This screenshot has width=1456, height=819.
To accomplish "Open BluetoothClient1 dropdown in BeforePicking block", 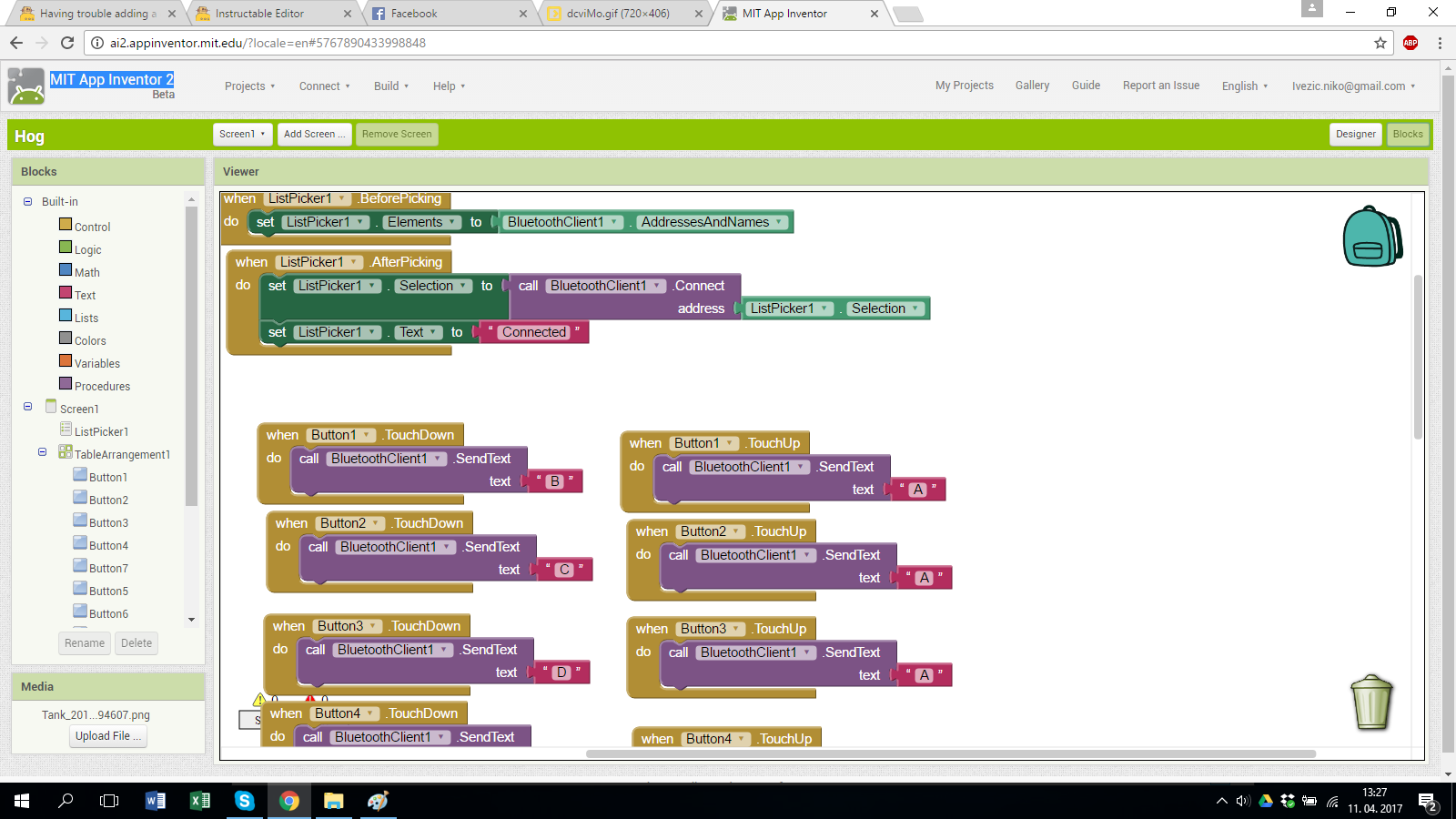I will point(563,222).
